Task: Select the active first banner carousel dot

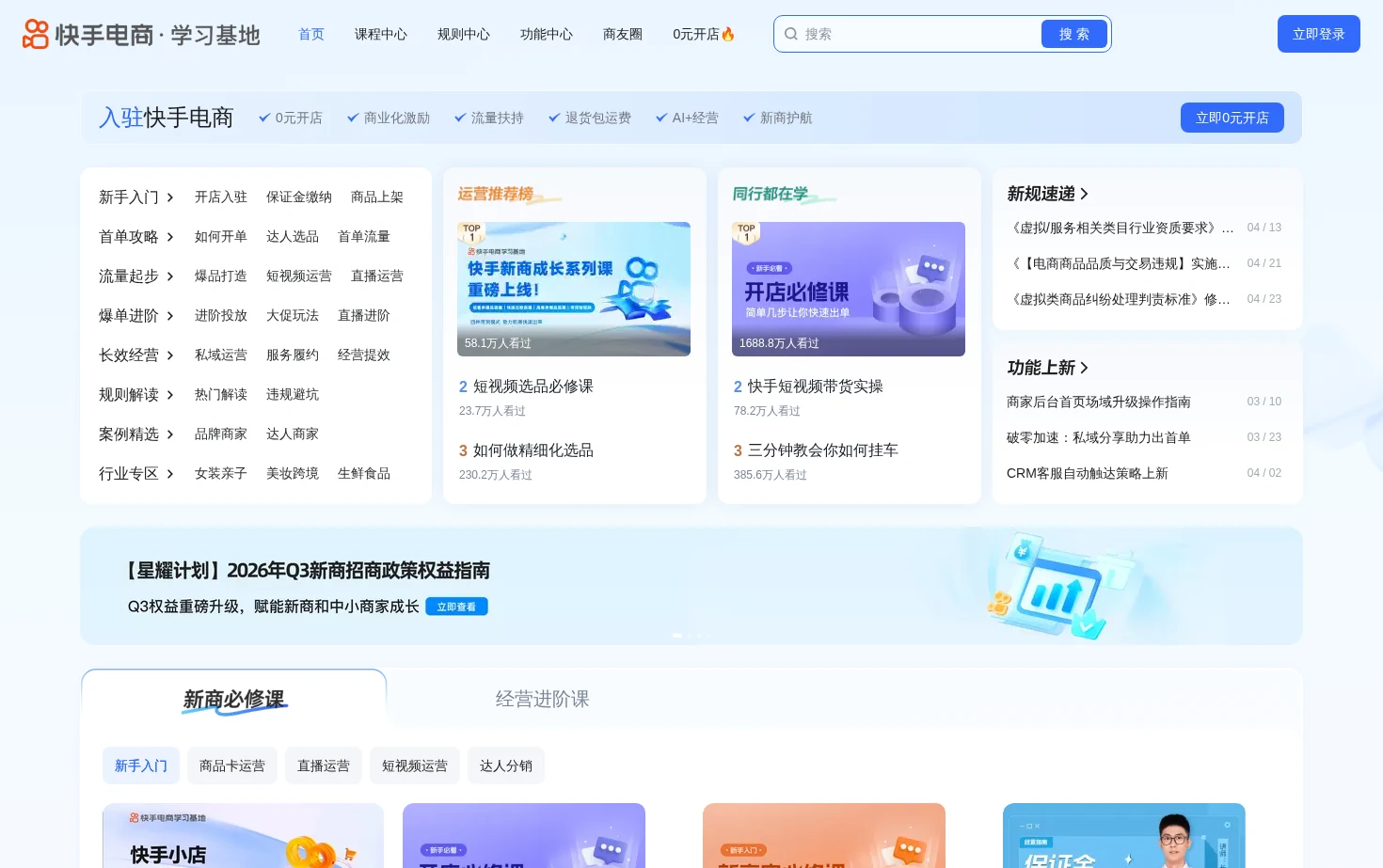Action: click(x=677, y=636)
